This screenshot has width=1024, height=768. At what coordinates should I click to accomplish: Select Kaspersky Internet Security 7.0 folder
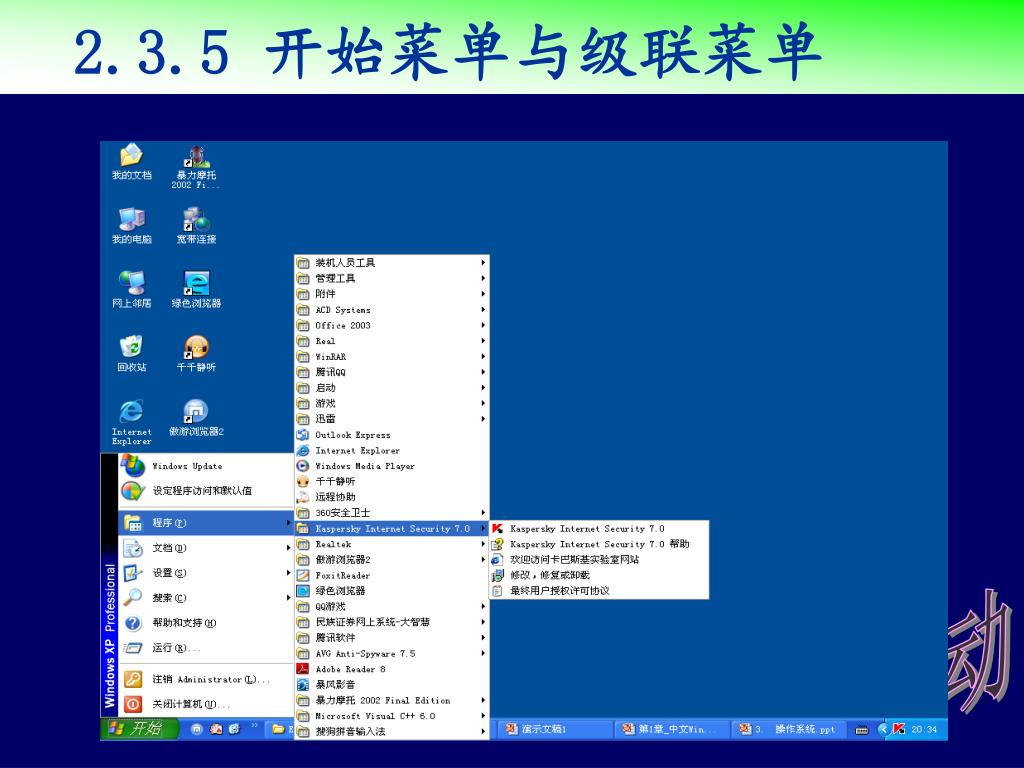392,528
